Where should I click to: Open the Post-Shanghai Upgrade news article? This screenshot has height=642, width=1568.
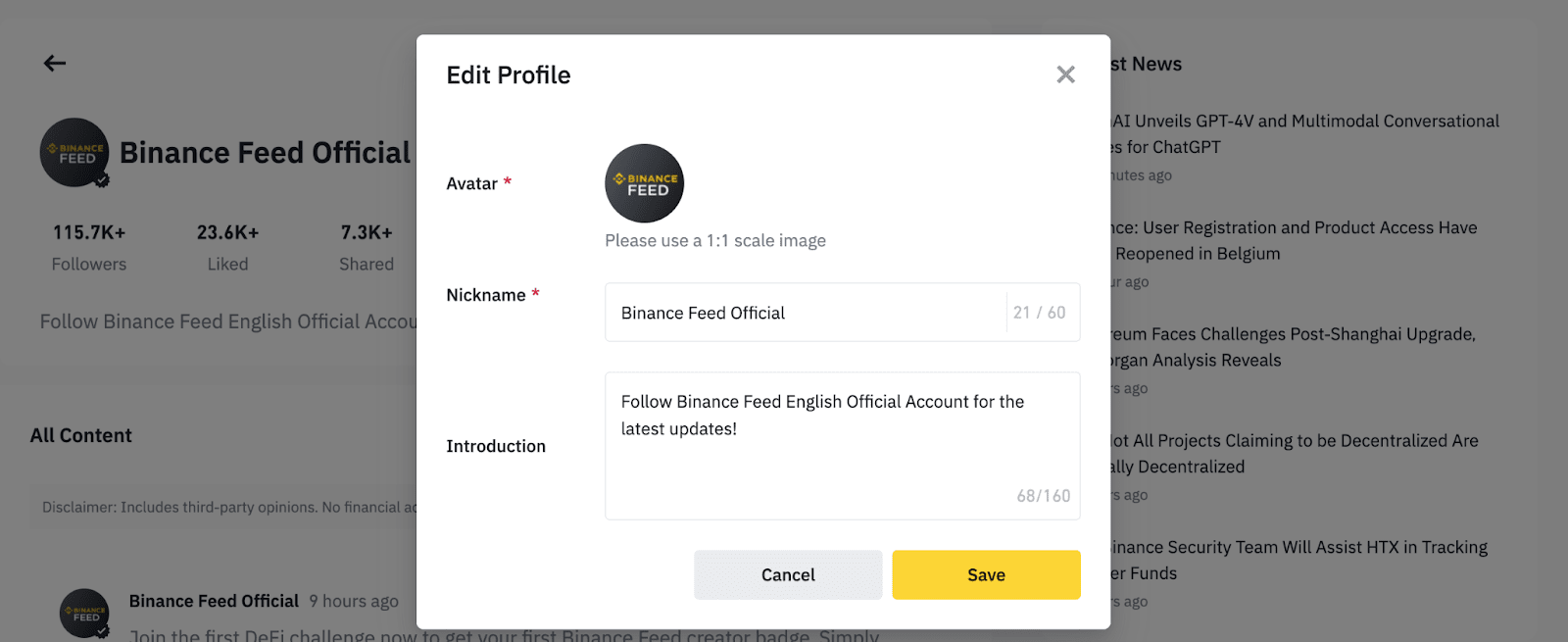point(1293,348)
